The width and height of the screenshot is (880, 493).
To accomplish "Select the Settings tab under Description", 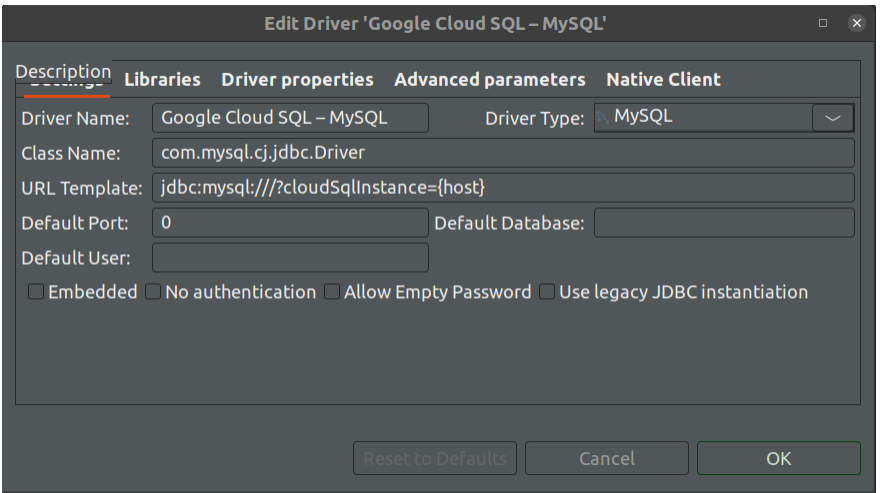I will pos(66,87).
